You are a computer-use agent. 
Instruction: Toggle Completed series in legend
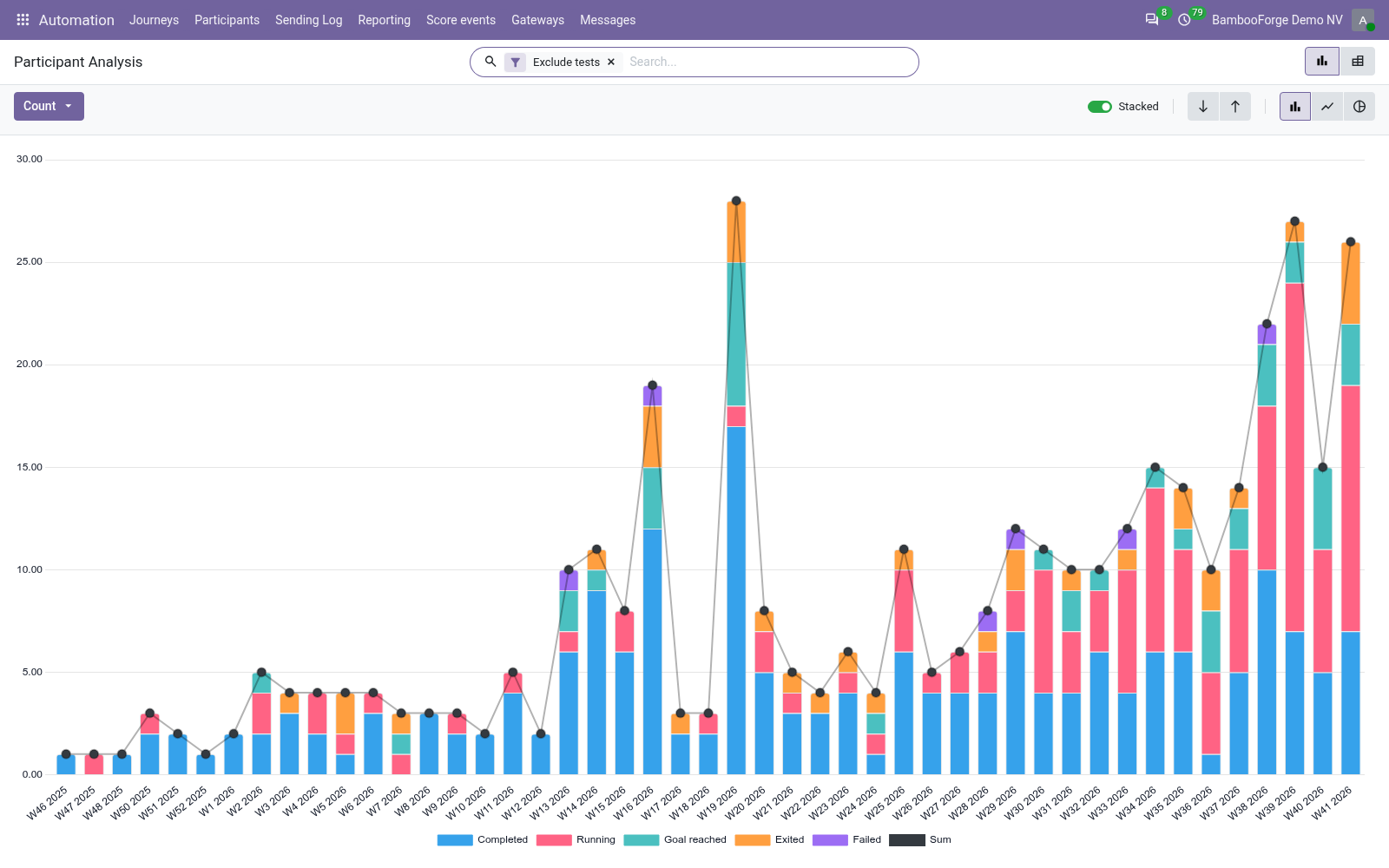(x=483, y=839)
